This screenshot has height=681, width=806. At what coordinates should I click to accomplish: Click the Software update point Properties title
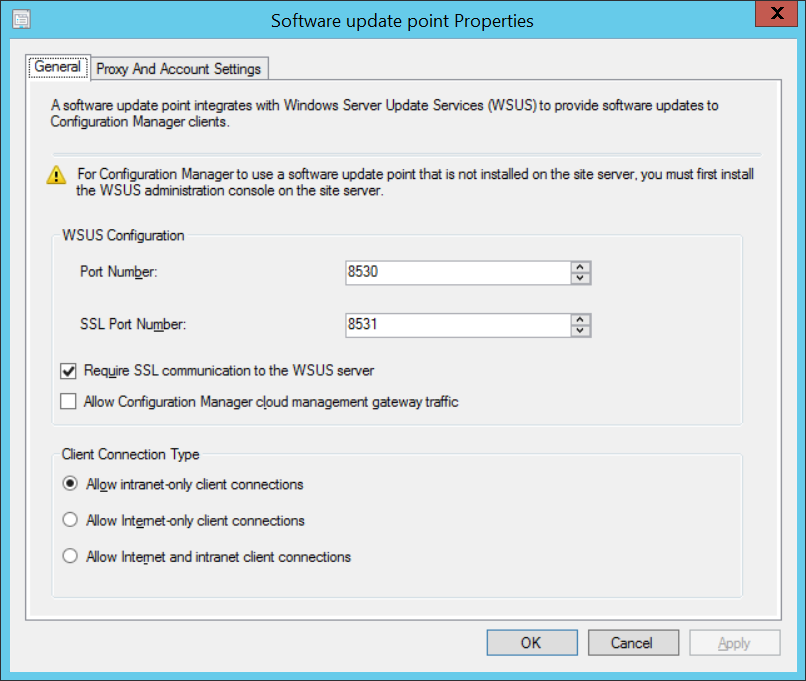pyautogui.click(x=402, y=21)
